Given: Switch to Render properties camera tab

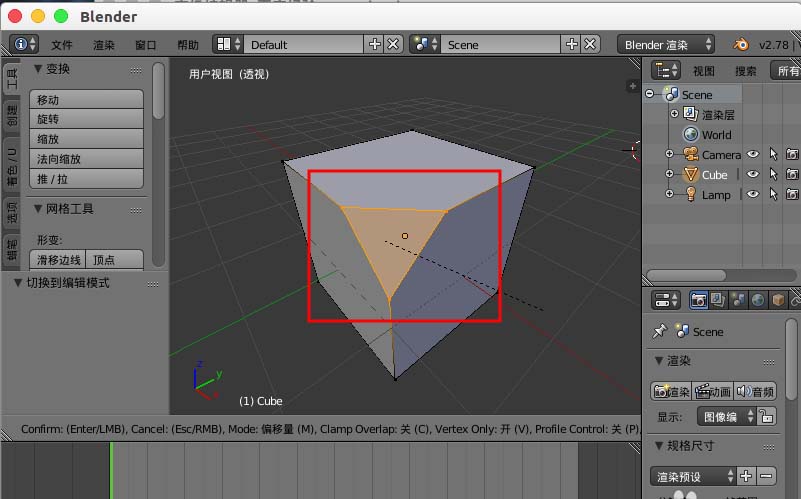Looking at the screenshot, I should [x=698, y=300].
